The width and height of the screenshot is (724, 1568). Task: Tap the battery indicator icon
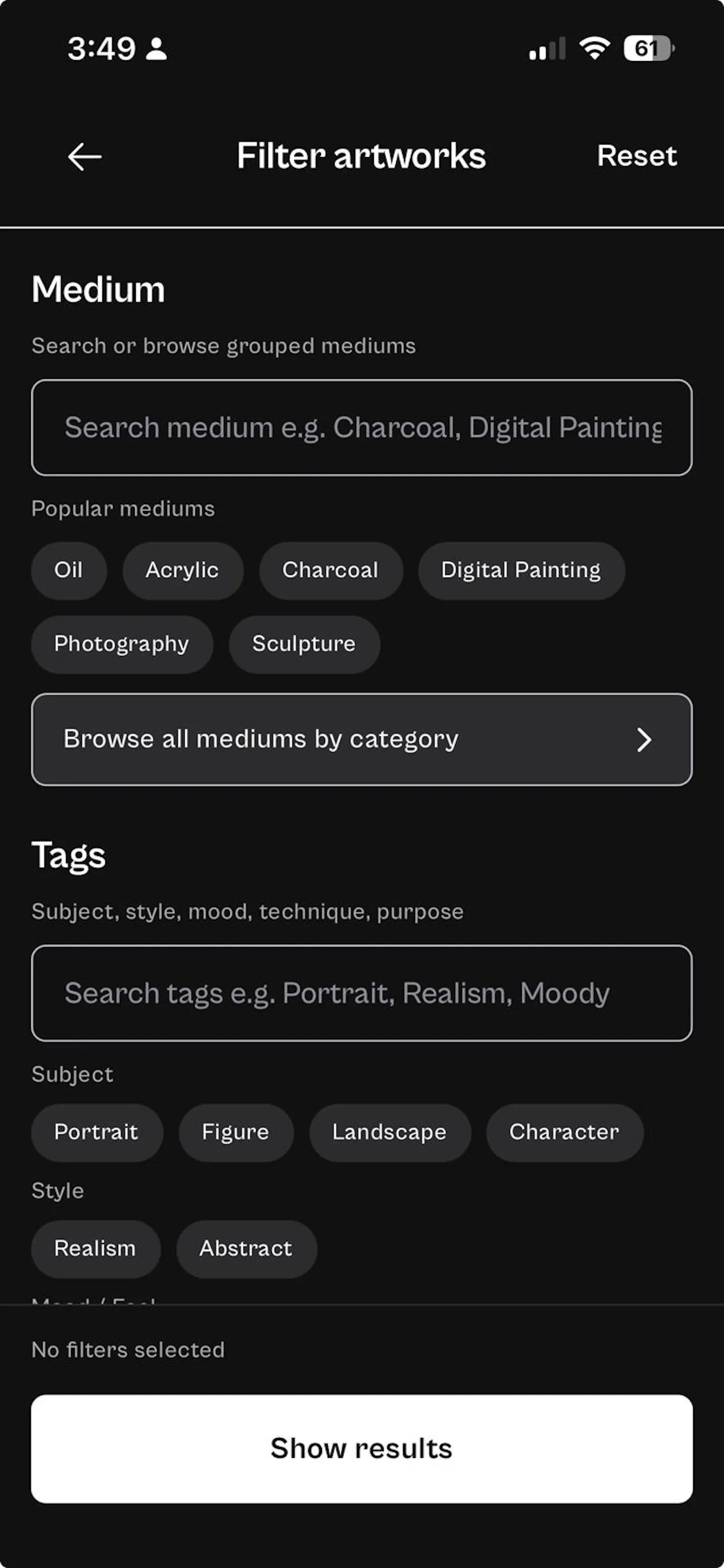(x=648, y=48)
